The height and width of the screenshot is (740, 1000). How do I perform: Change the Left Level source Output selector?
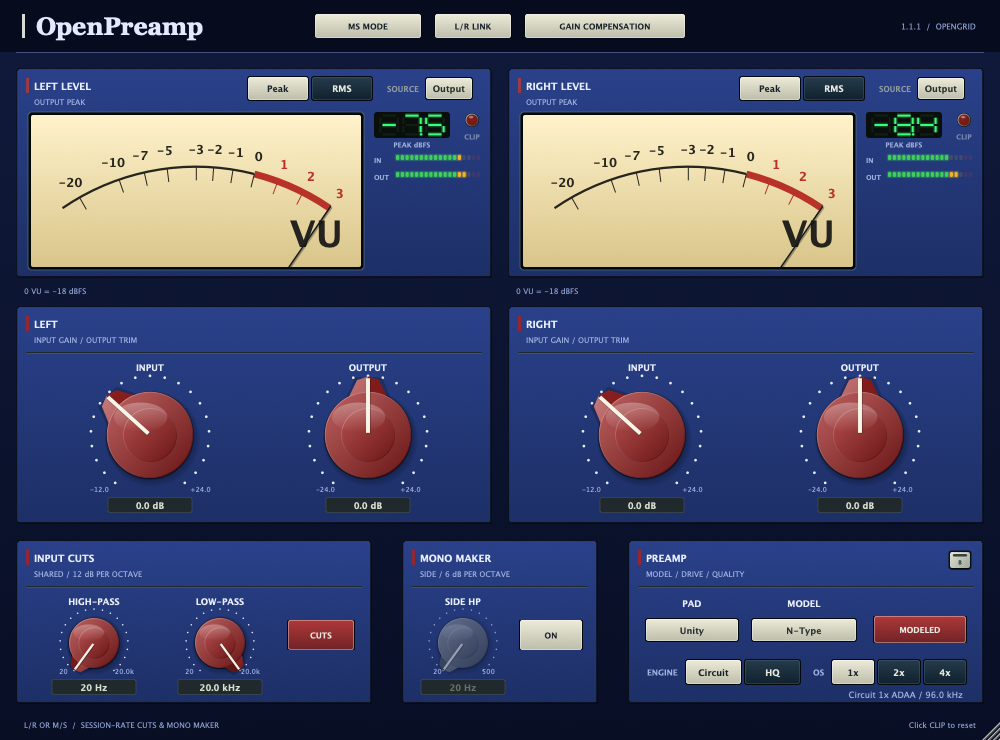(449, 89)
